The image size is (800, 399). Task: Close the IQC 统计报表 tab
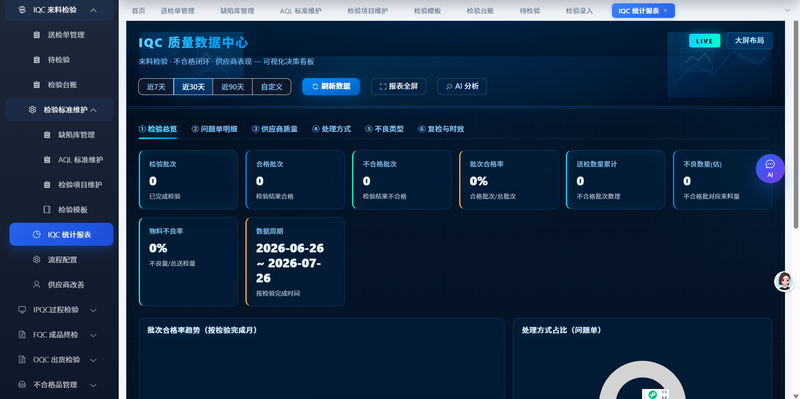tap(665, 11)
